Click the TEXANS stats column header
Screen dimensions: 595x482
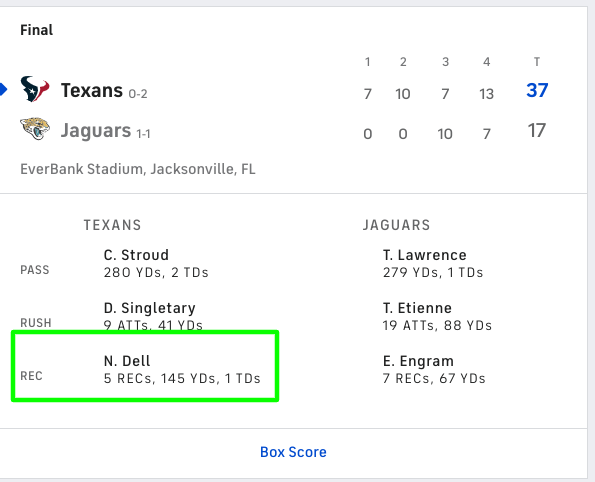(x=112, y=225)
